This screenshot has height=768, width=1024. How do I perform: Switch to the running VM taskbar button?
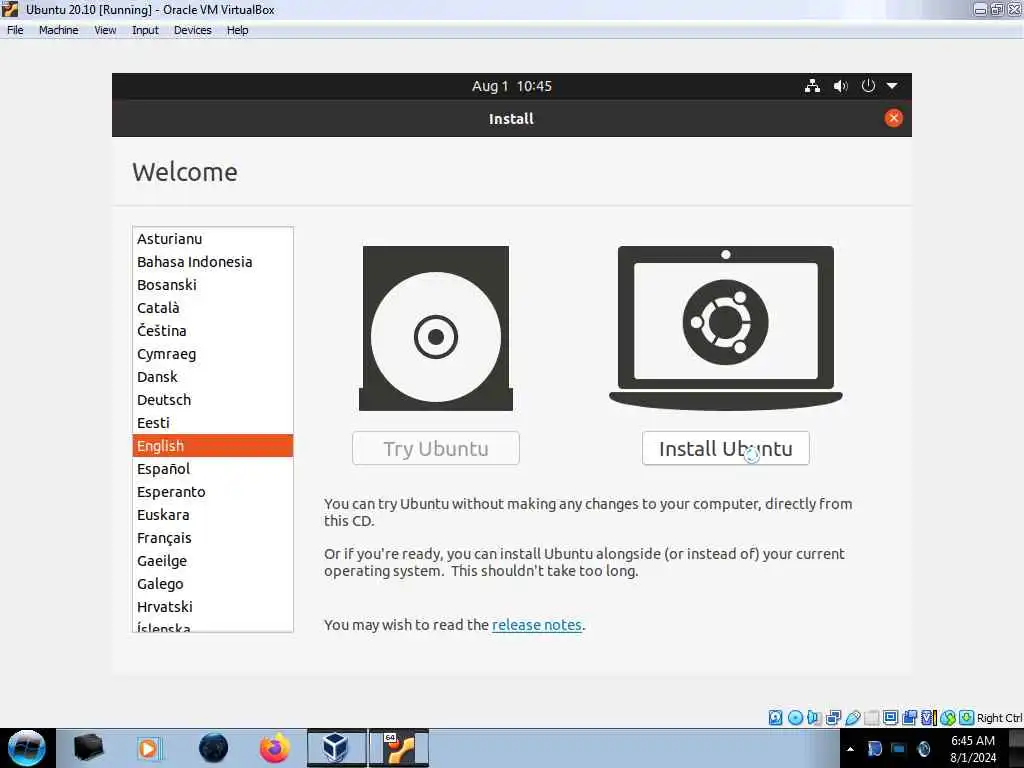point(399,748)
